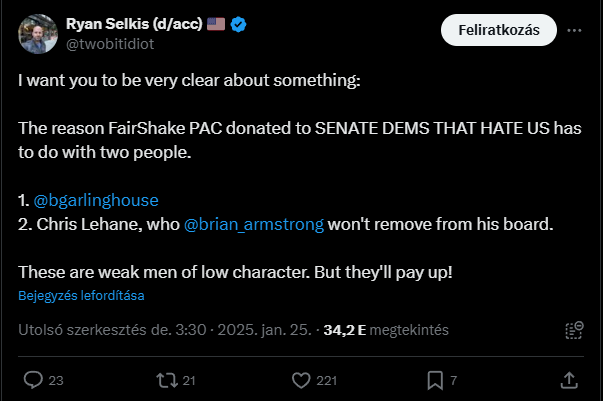Click the Ryan Selkis (d/acc) display name

click(133, 24)
